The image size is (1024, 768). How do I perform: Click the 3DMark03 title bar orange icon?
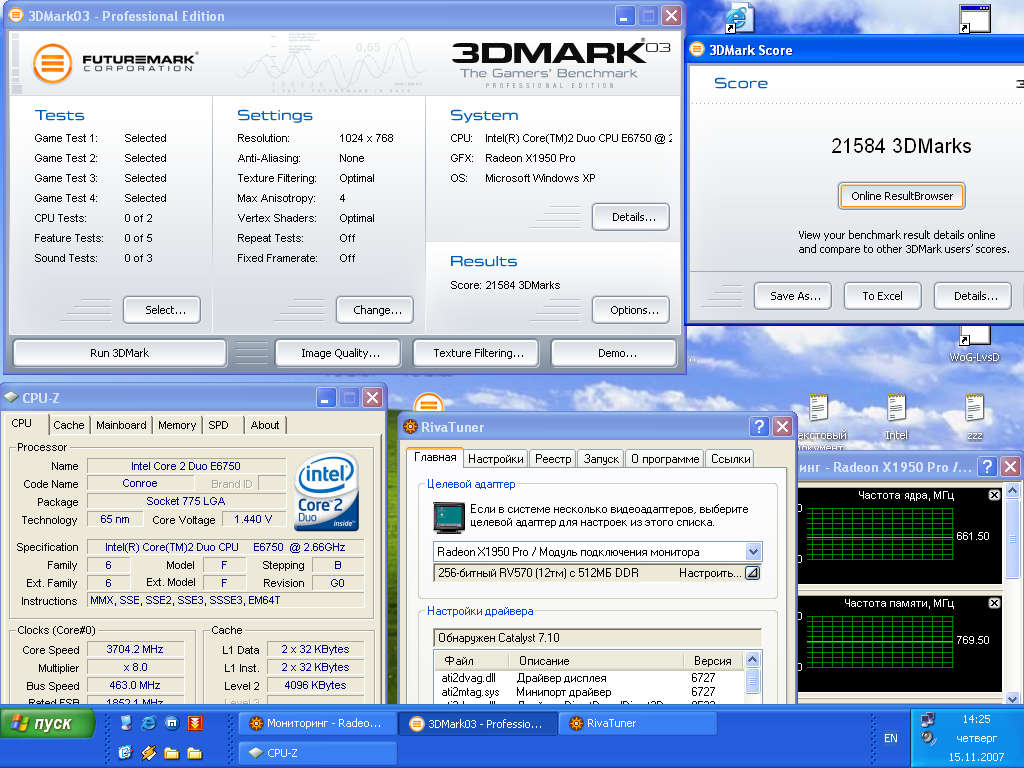(x=16, y=15)
